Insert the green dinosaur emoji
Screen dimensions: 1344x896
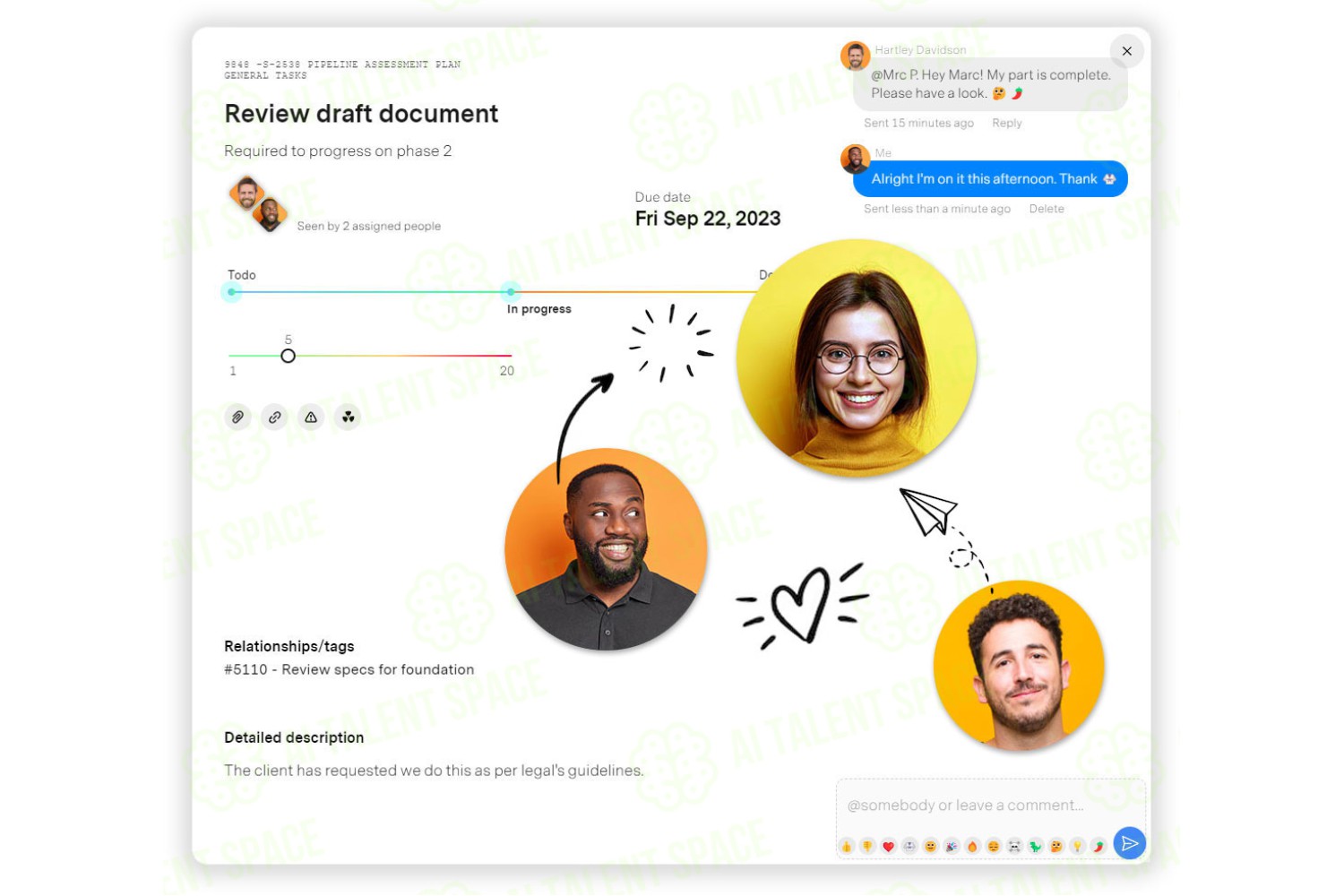click(1036, 847)
